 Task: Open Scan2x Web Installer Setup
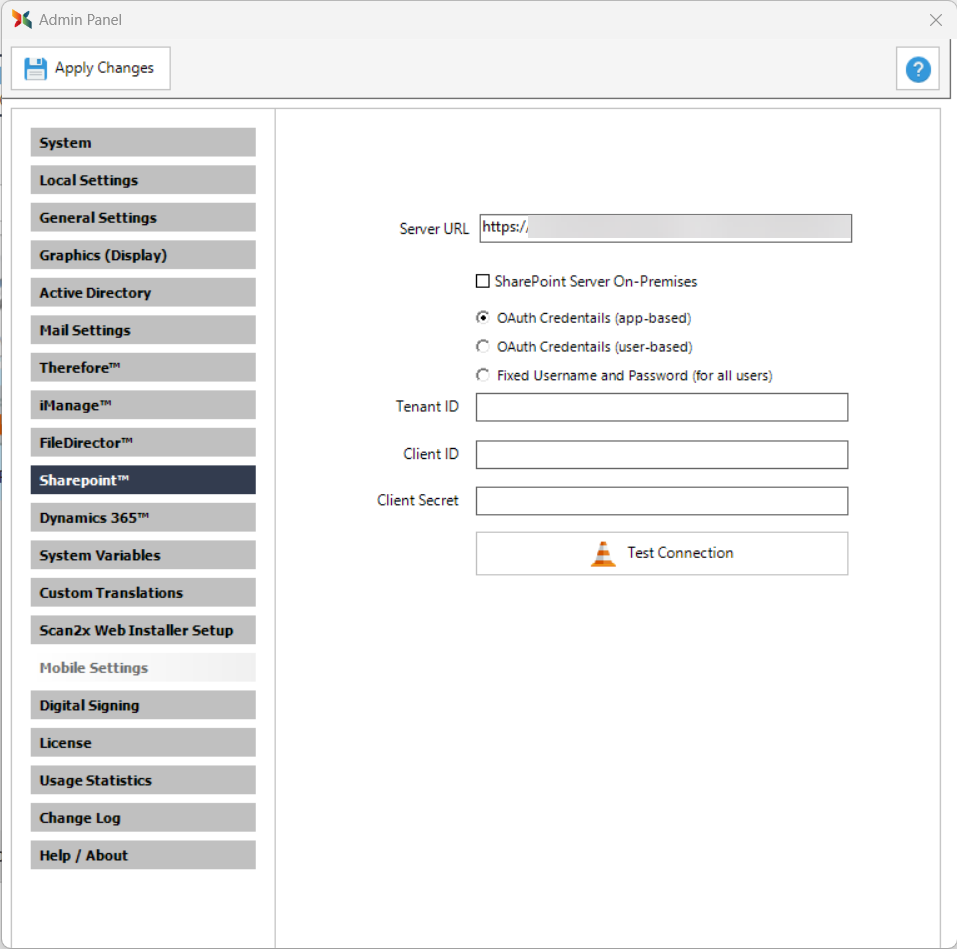click(143, 630)
